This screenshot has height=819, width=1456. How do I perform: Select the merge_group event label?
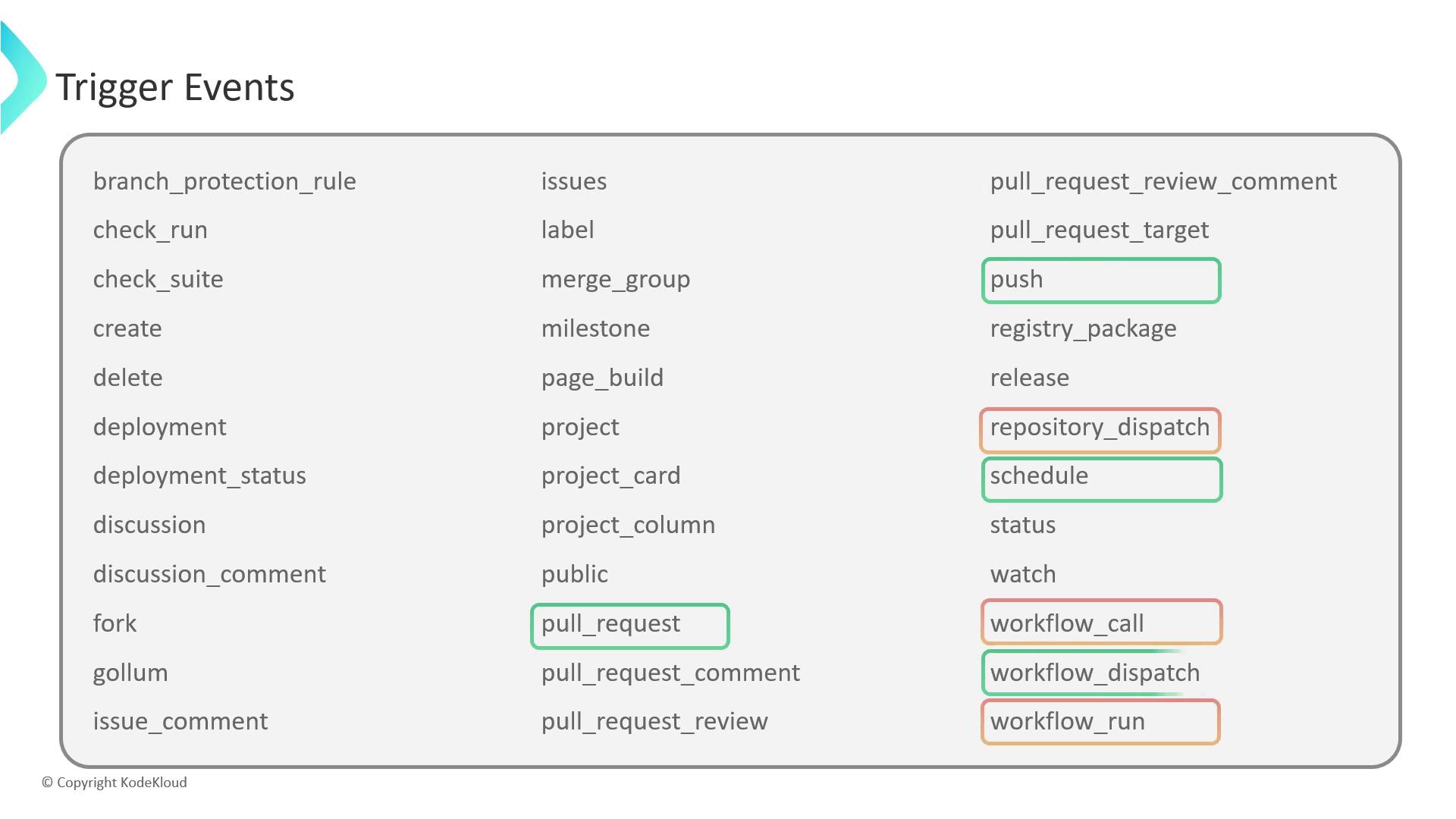615,280
